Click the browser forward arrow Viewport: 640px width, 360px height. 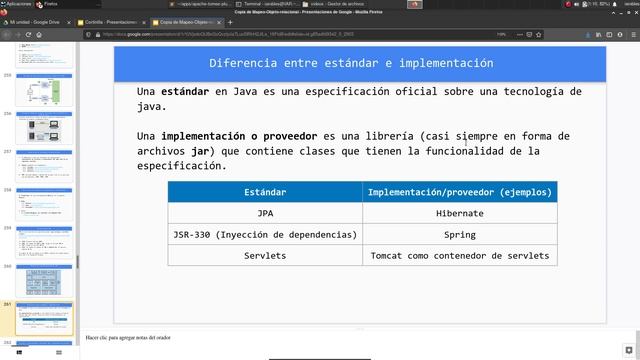(18, 35)
